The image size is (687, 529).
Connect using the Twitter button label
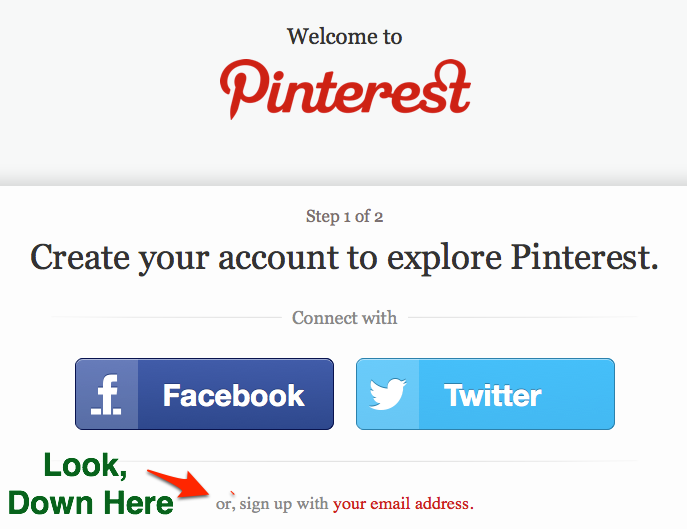[493, 395]
